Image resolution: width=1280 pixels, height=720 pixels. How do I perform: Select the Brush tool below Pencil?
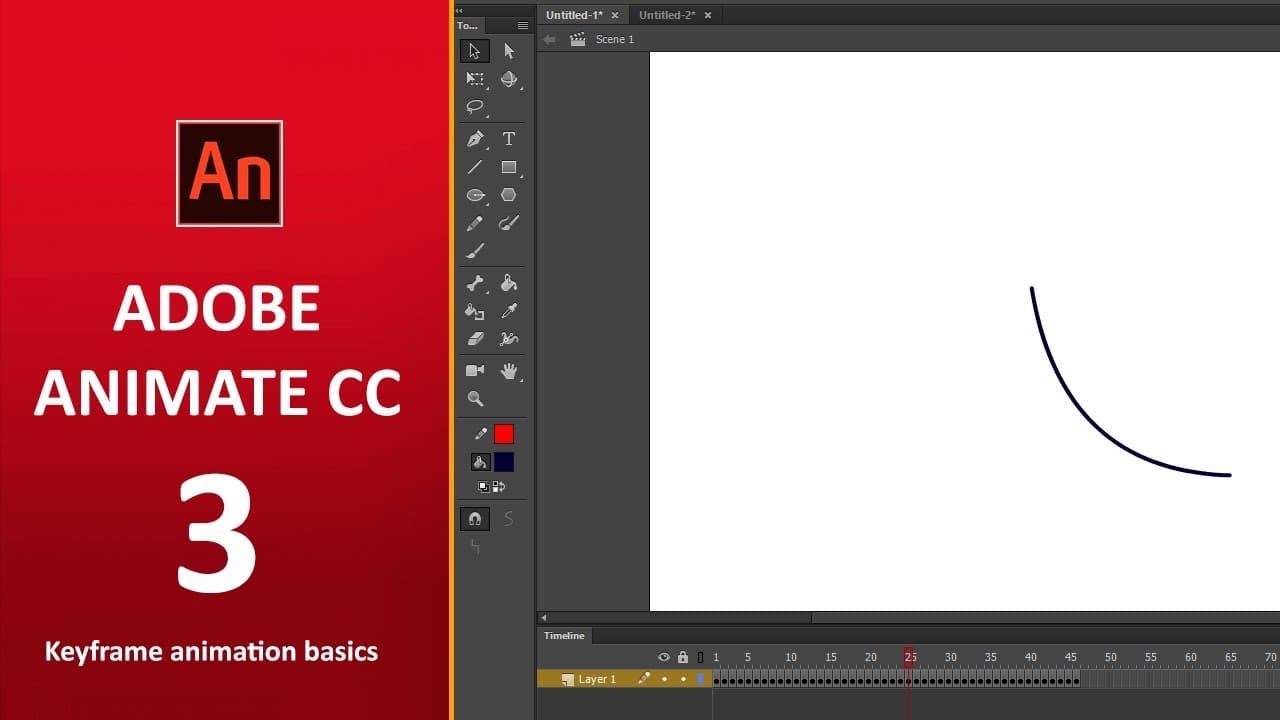click(475, 251)
